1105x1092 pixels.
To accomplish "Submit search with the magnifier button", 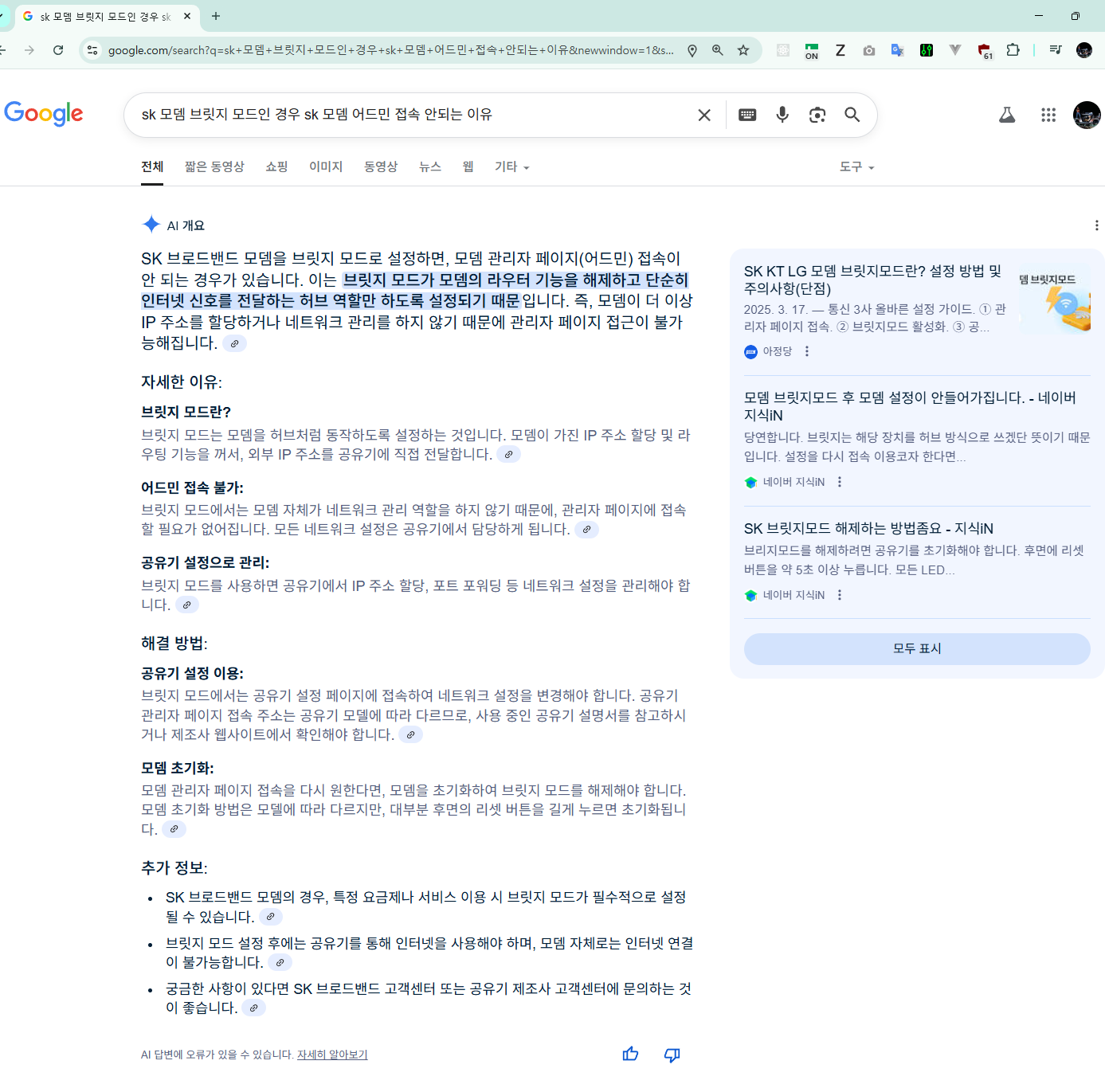I will [852, 115].
